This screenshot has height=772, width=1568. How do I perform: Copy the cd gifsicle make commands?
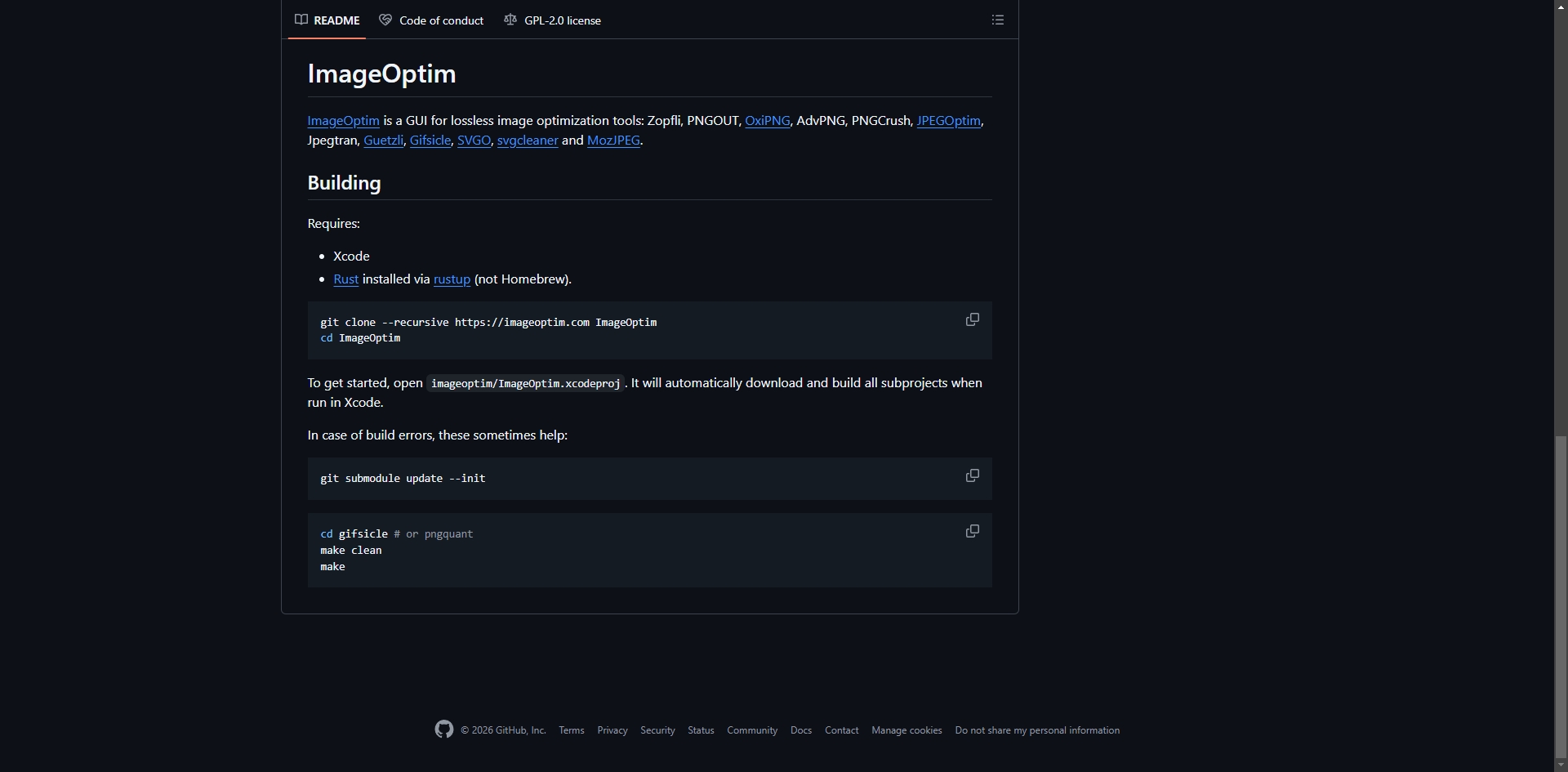(972, 531)
